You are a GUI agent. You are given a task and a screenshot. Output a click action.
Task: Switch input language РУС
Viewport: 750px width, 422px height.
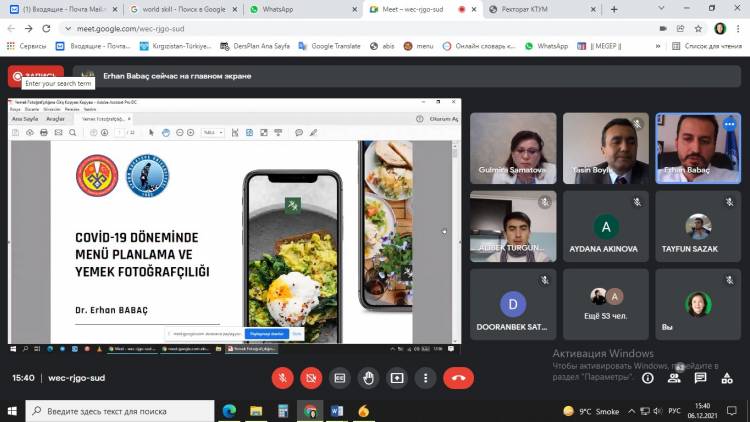pyautogui.click(x=674, y=411)
